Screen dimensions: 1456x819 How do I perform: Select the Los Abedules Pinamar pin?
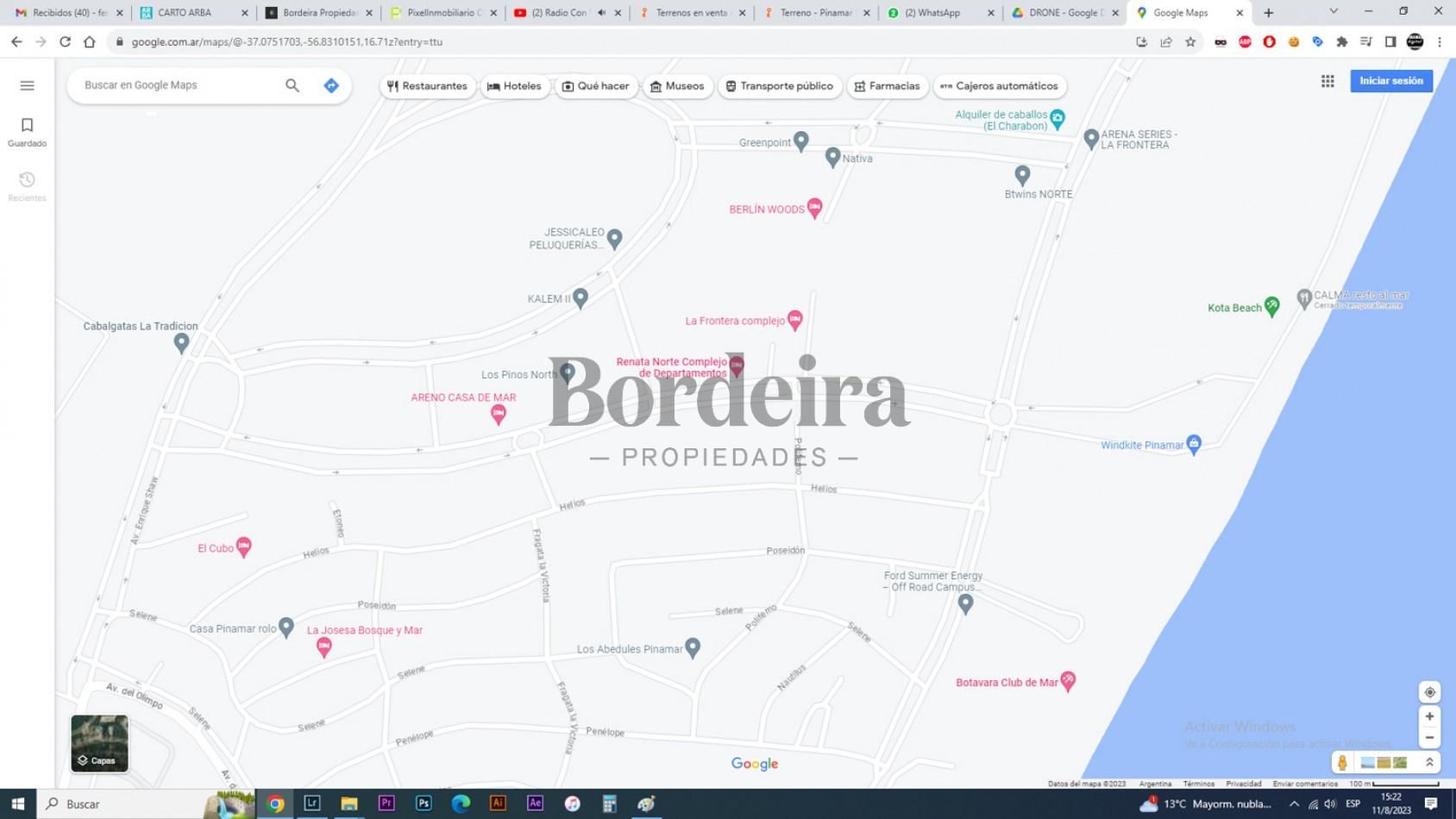693,648
